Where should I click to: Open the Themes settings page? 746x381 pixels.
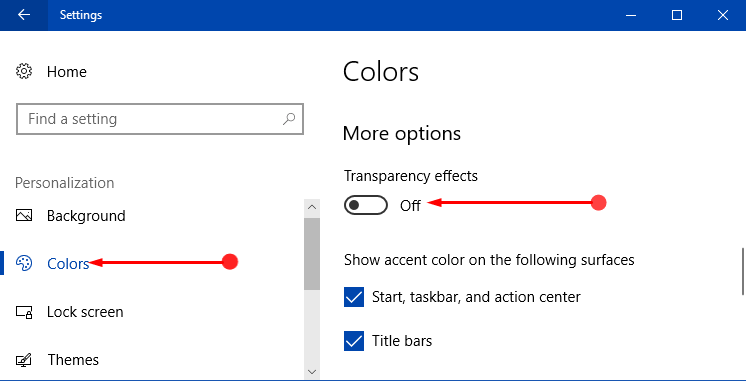pyautogui.click(x=73, y=360)
